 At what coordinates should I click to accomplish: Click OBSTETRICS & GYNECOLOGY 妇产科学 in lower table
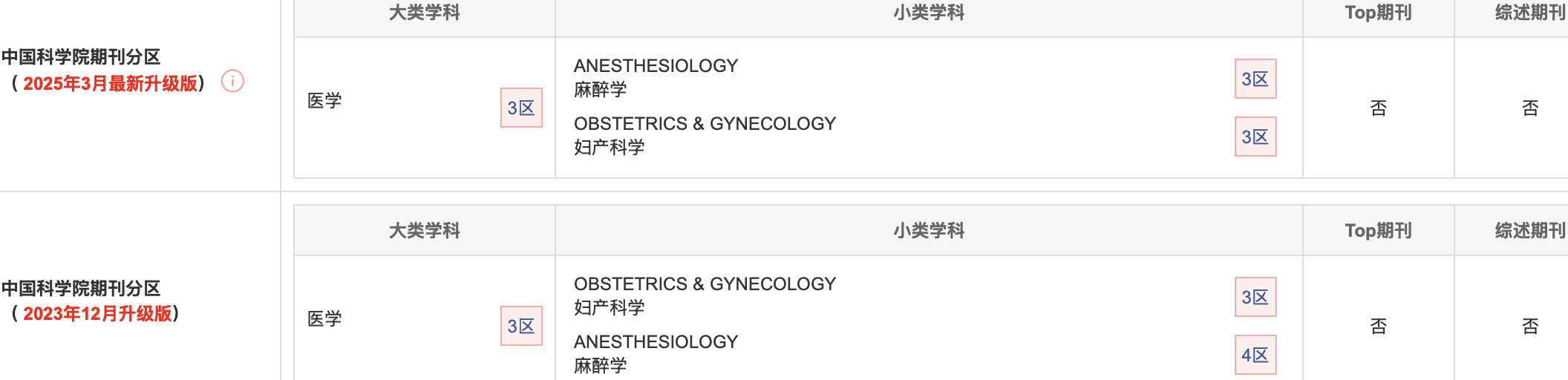tap(705, 295)
